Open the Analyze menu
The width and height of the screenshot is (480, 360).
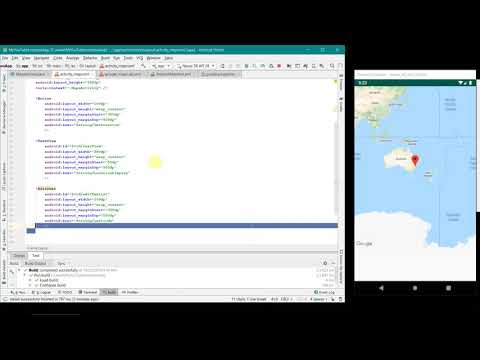pos(73,58)
